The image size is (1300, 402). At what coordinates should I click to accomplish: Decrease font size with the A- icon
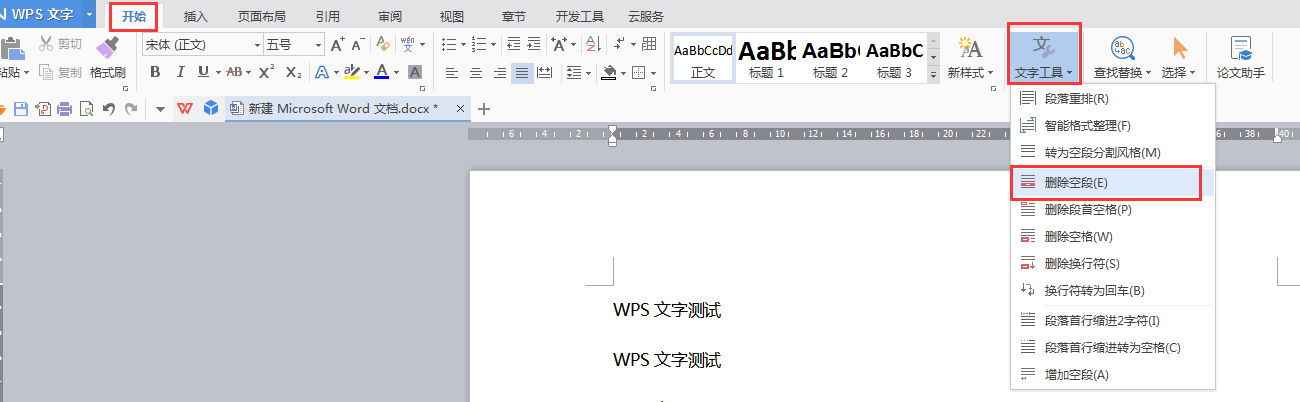click(359, 44)
